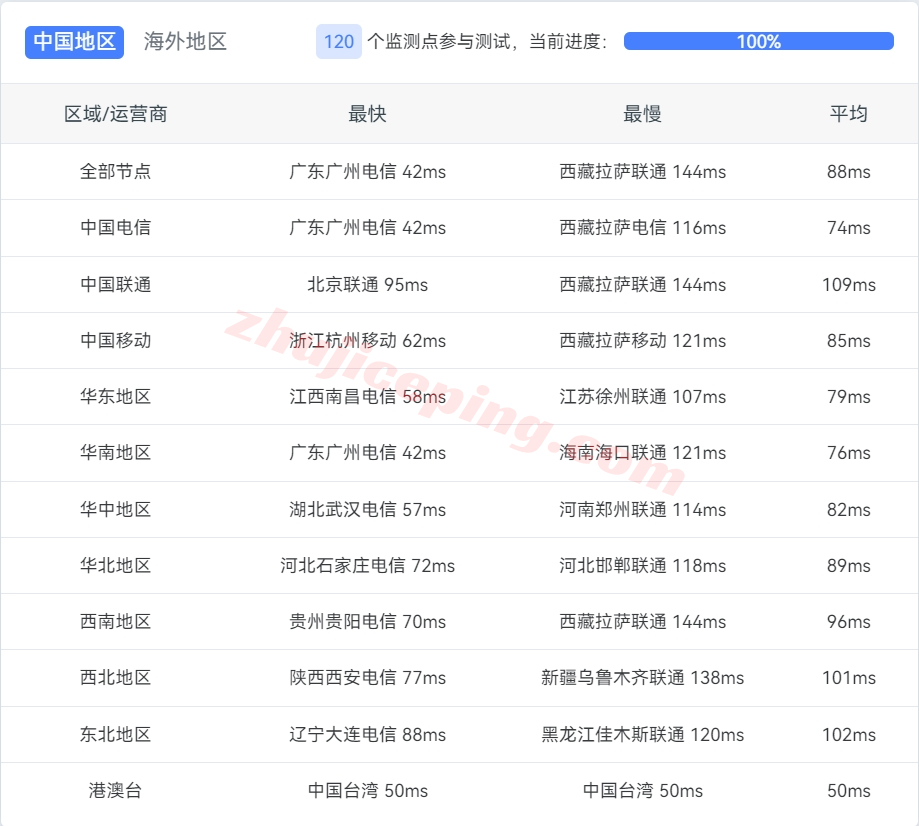Select the 中国电信 row label
The image size is (919, 826).
tap(115, 227)
